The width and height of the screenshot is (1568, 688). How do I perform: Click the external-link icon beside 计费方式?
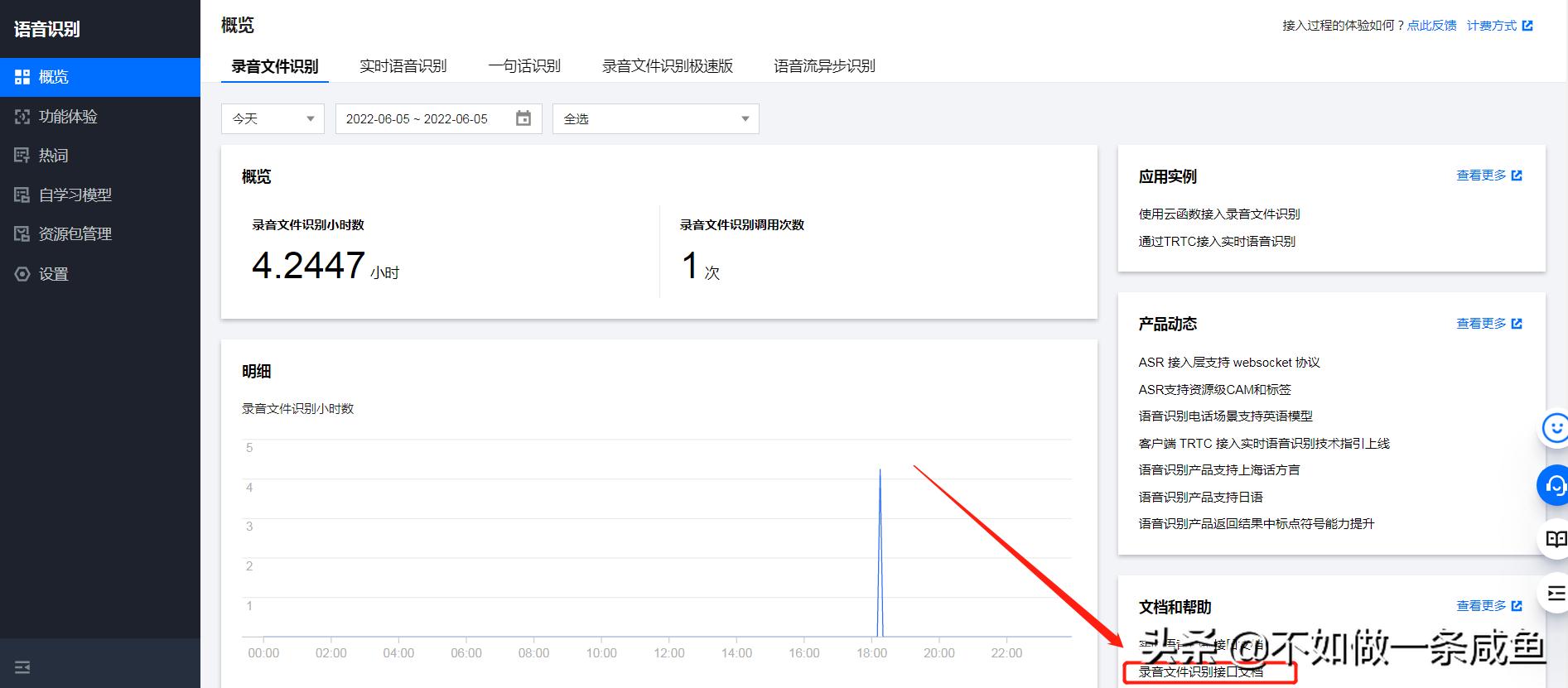pyautogui.click(x=1527, y=26)
